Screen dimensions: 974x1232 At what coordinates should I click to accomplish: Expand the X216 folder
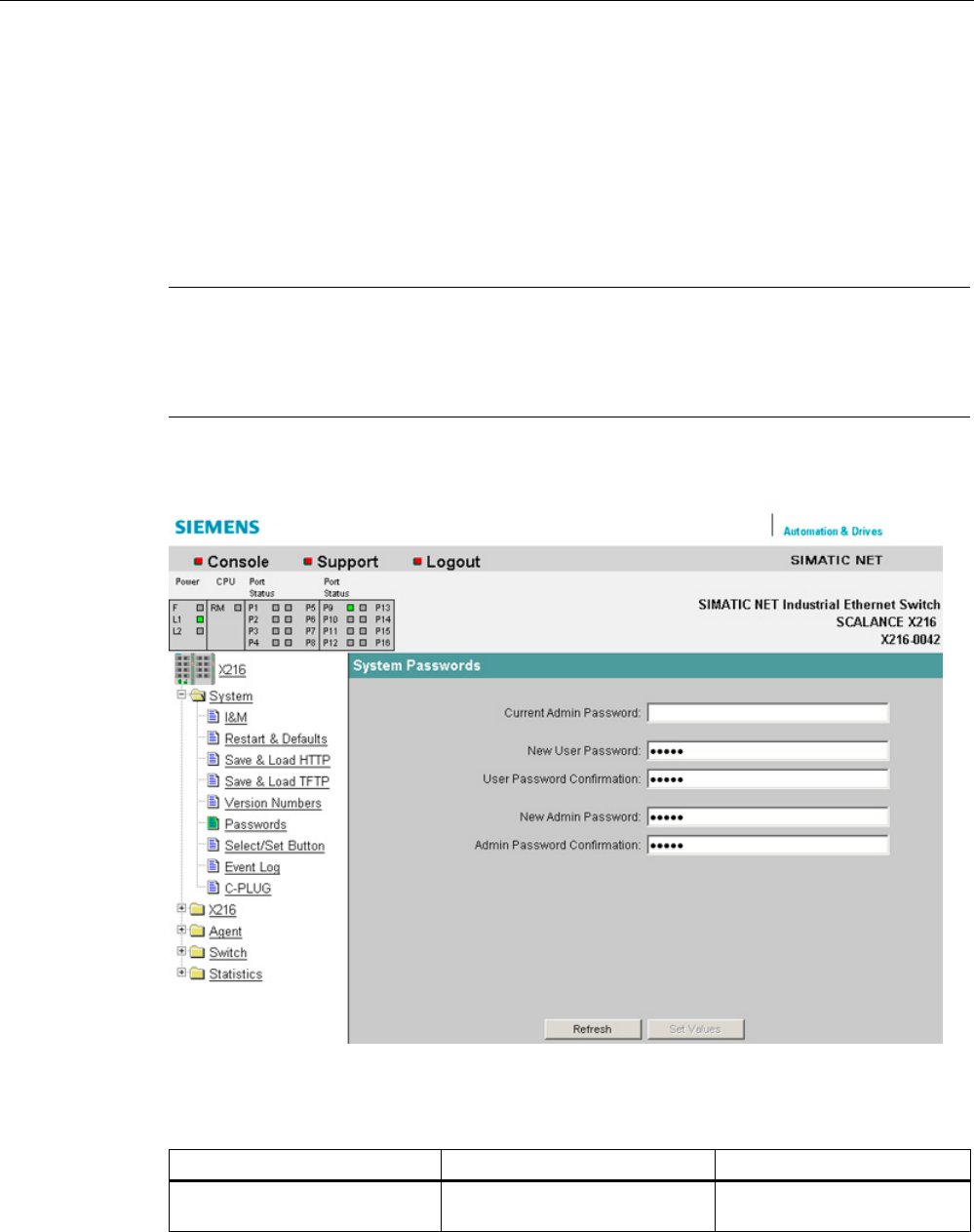pyautogui.click(x=181, y=908)
